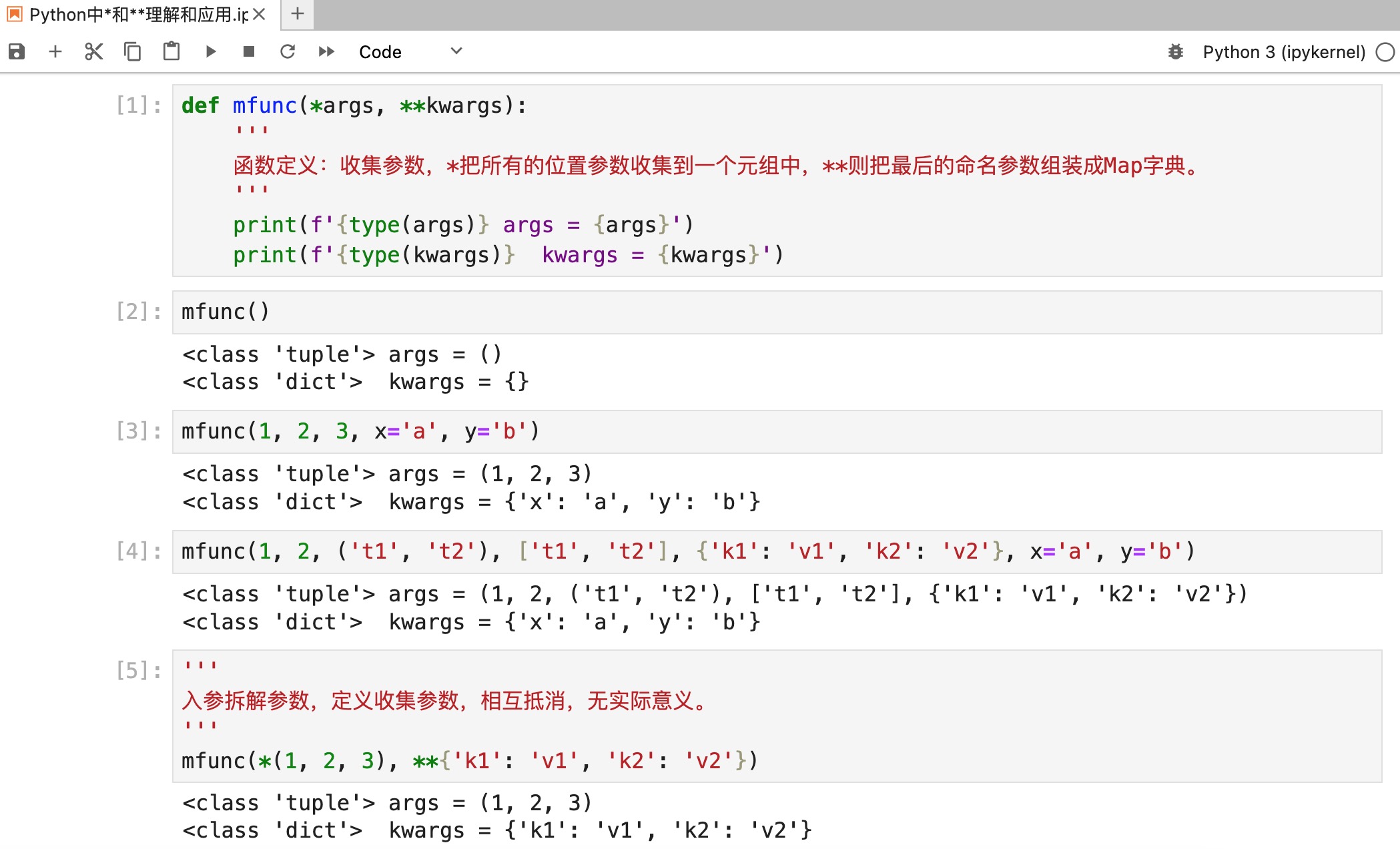This screenshot has width=1400, height=849.
Task: Select cell 3 with x='a', y='b' call
Action: click(x=777, y=431)
